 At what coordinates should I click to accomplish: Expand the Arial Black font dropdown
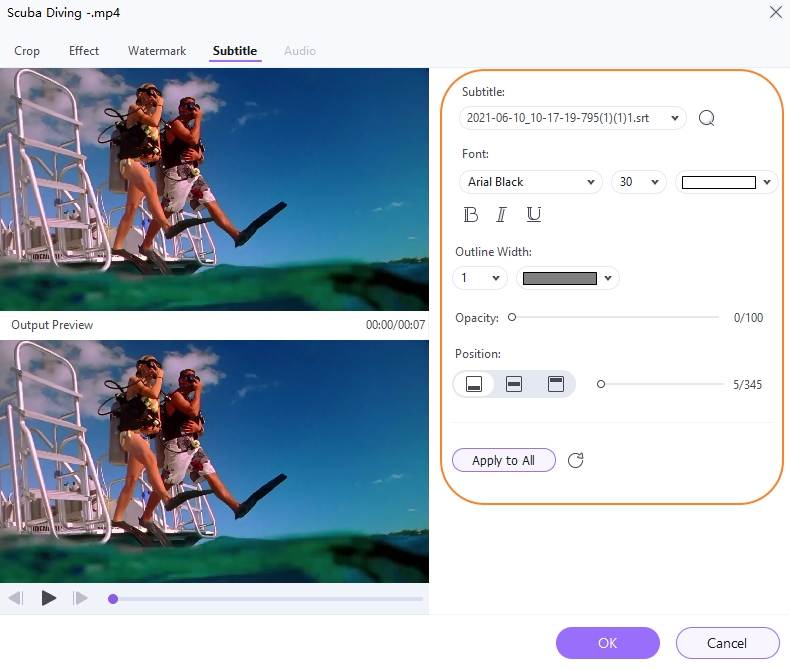[x=529, y=182]
